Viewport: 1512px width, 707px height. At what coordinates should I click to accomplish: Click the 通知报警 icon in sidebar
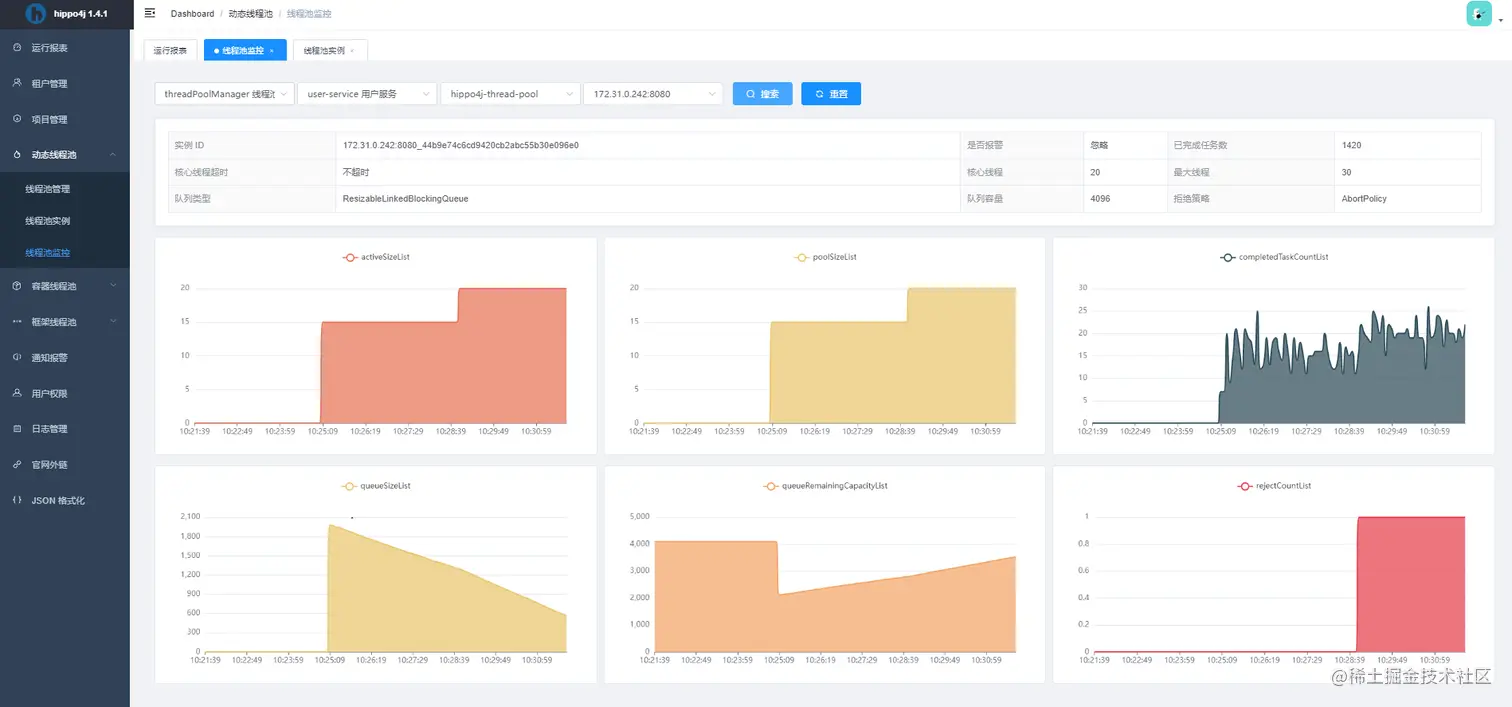coord(17,357)
